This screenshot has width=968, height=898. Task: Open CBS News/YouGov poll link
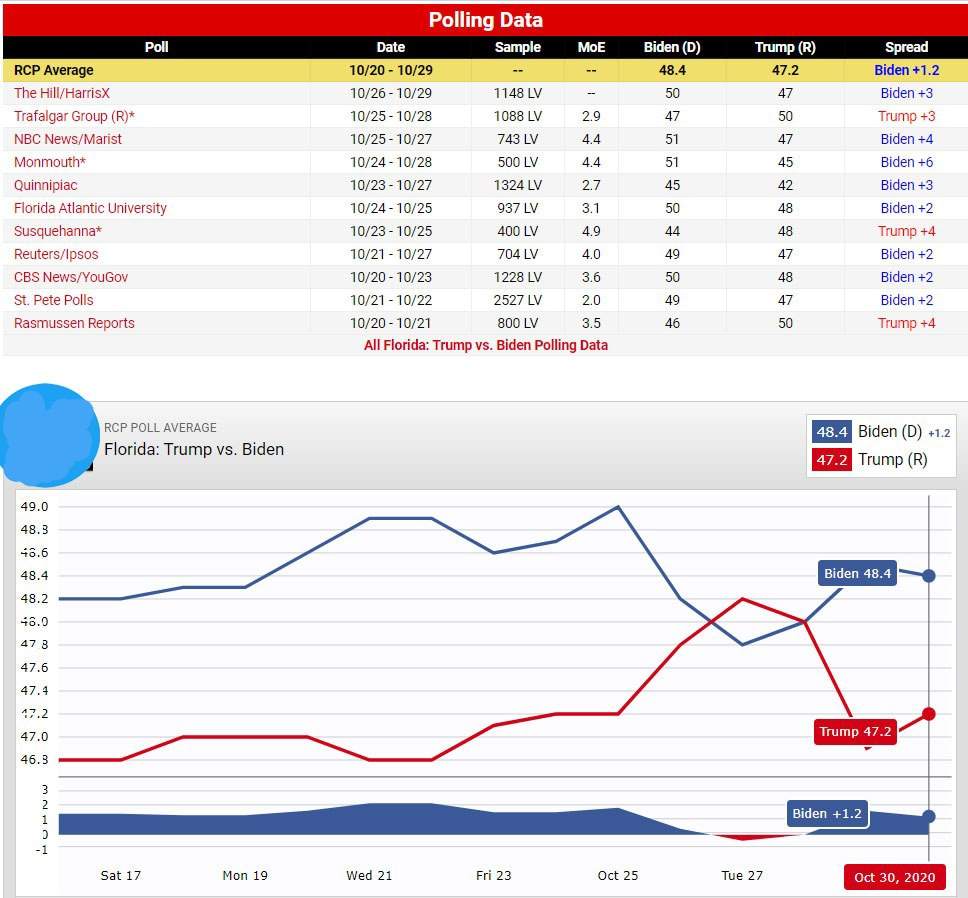(71, 277)
